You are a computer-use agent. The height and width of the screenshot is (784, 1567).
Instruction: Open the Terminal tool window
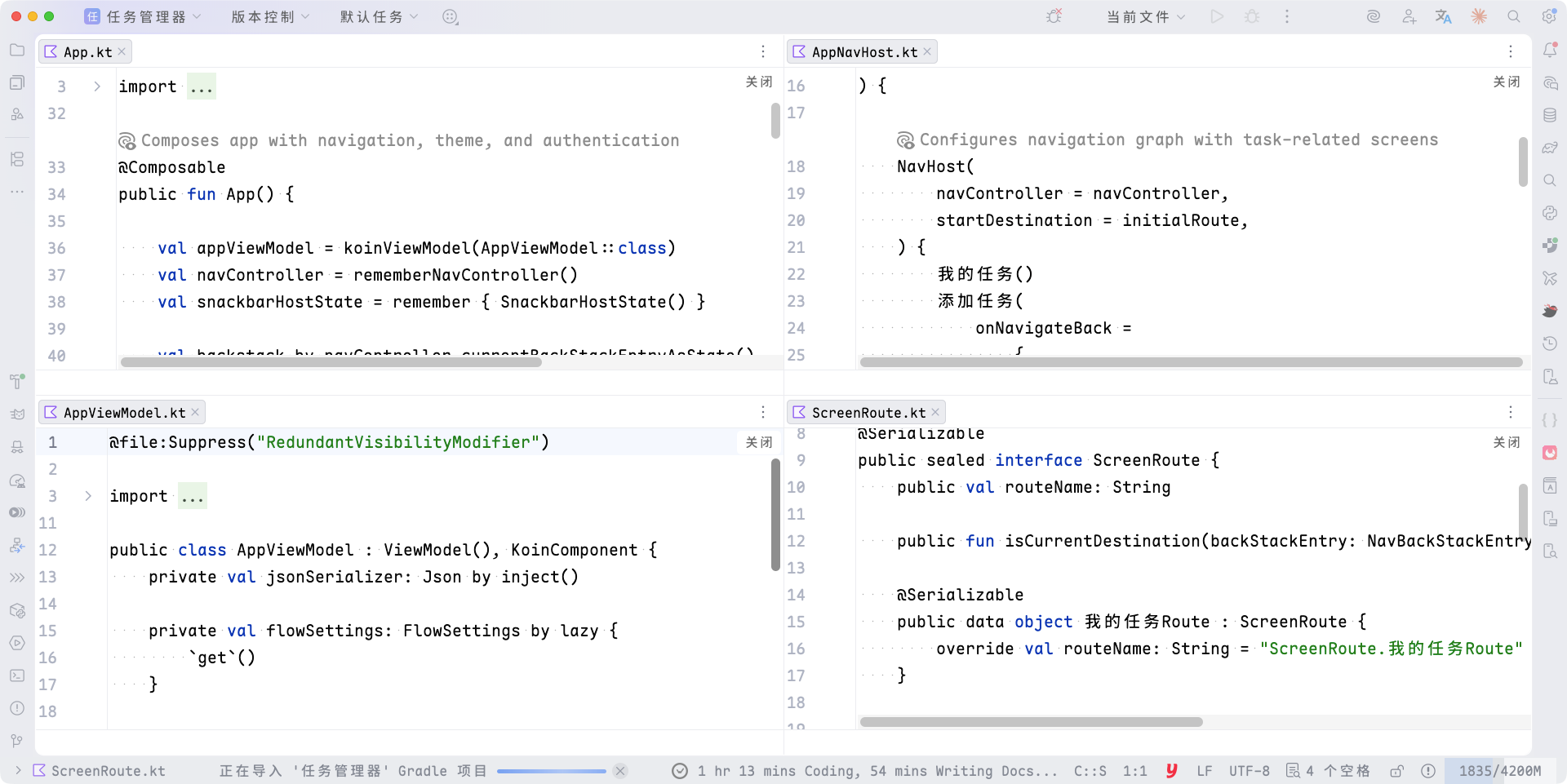[17, 675]
